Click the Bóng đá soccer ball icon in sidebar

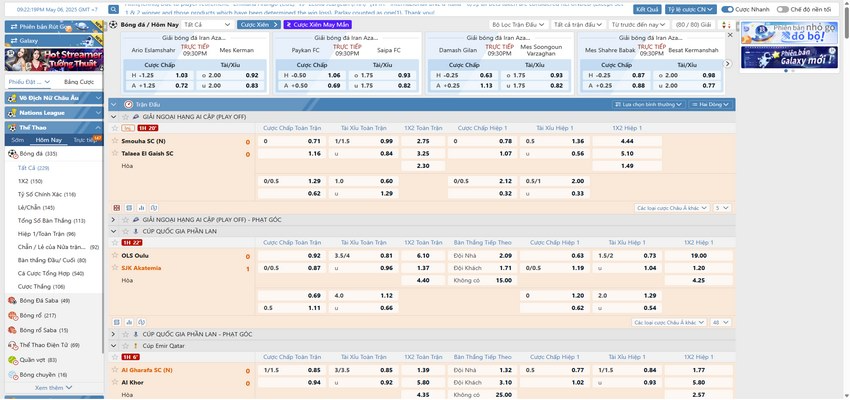point(12,154)
